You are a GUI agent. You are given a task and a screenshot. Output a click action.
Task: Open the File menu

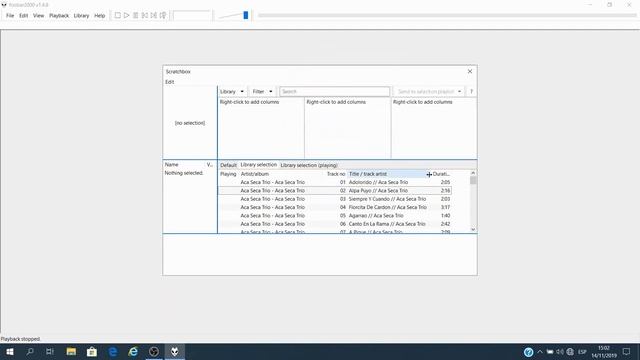pos(10,16)
